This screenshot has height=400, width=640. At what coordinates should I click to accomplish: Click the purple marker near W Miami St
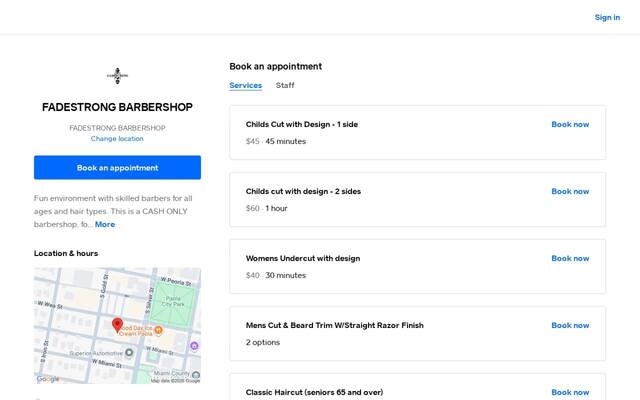click(x=194, y=346)
